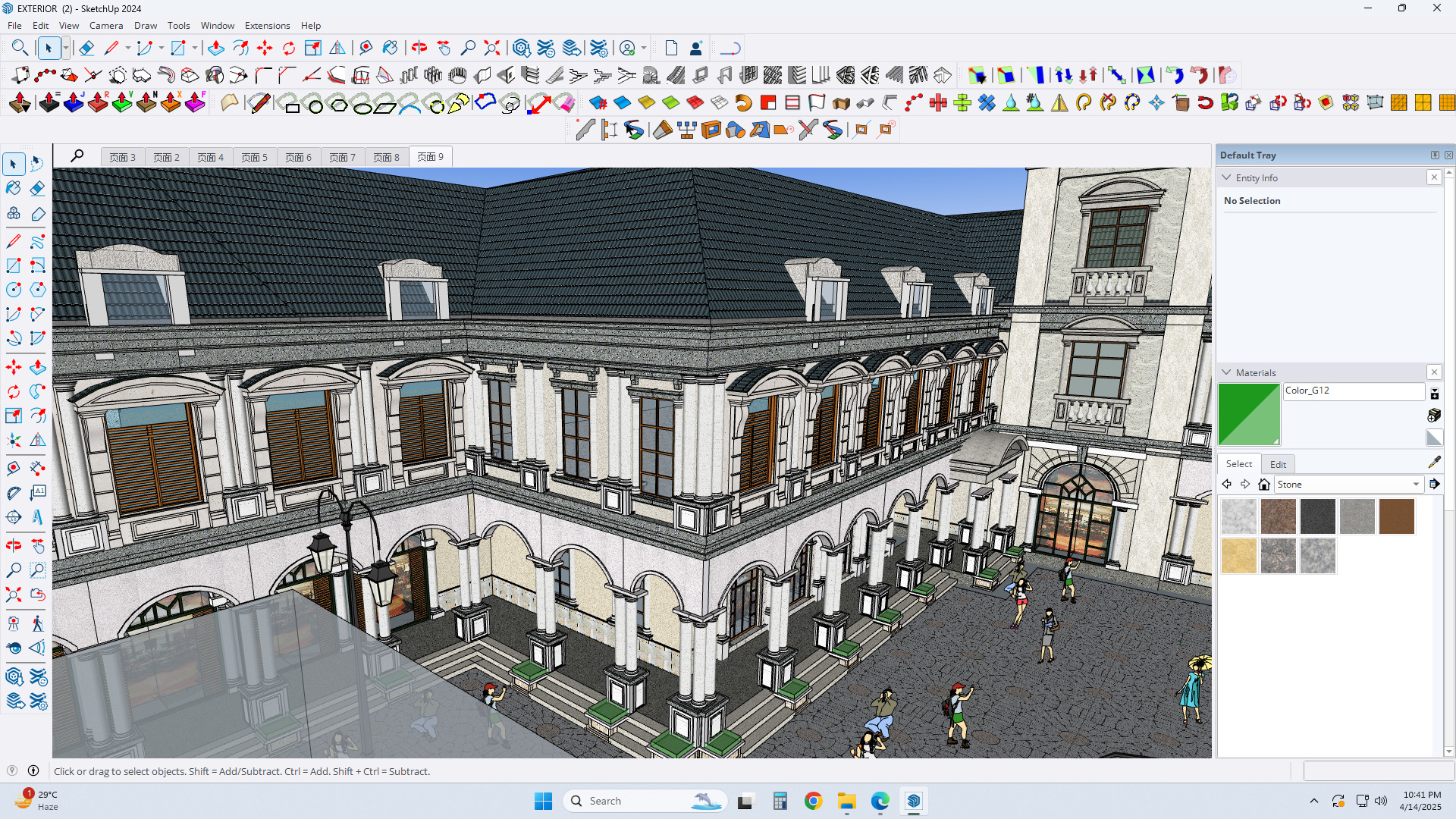Image resolution: width=1456 pixels, height=819 pixels.
Task: Activate the Rotate tool in left toolbar
Action: [x=14, y=392]
